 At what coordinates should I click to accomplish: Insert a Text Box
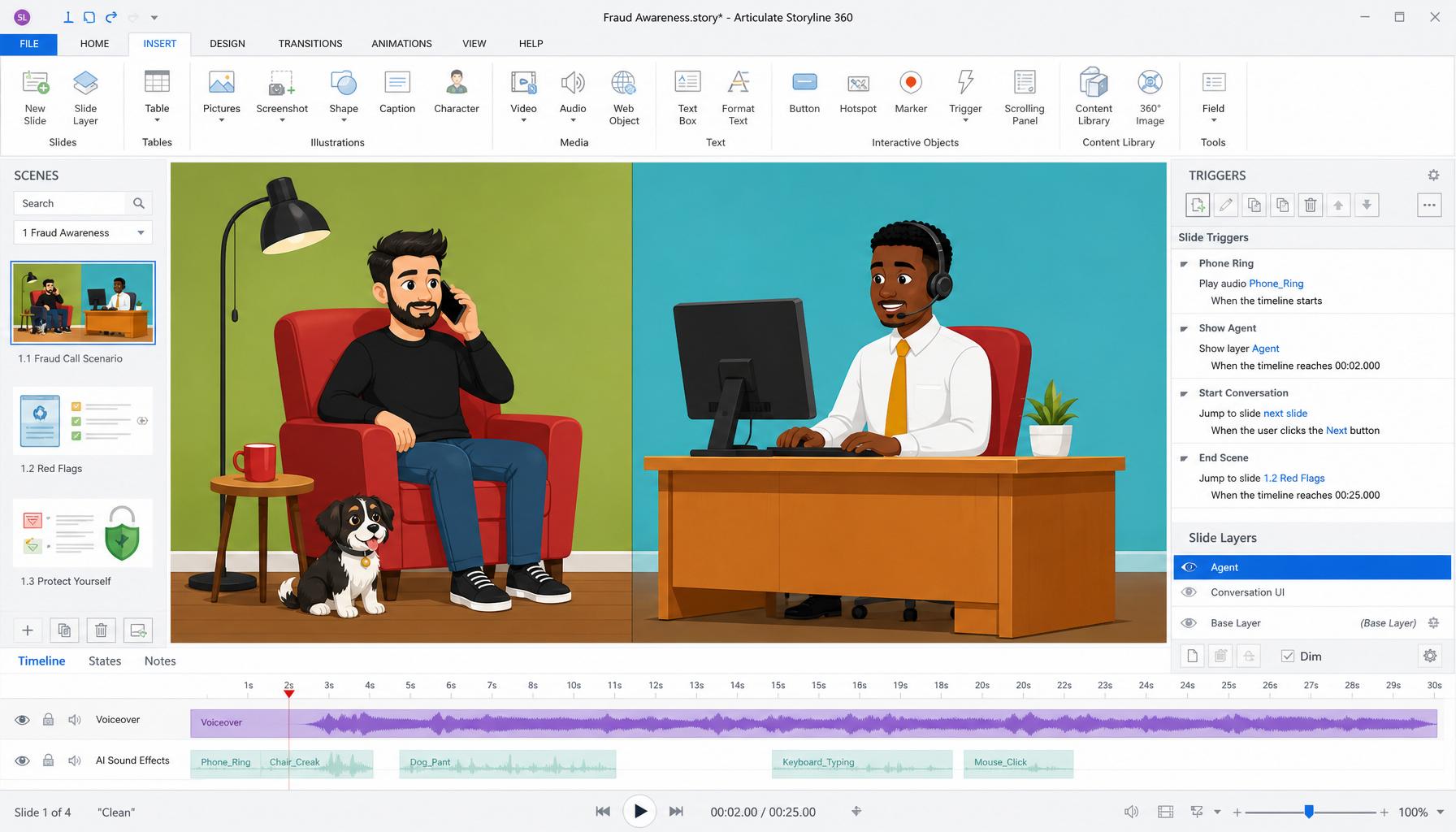(x=687, y=97)
